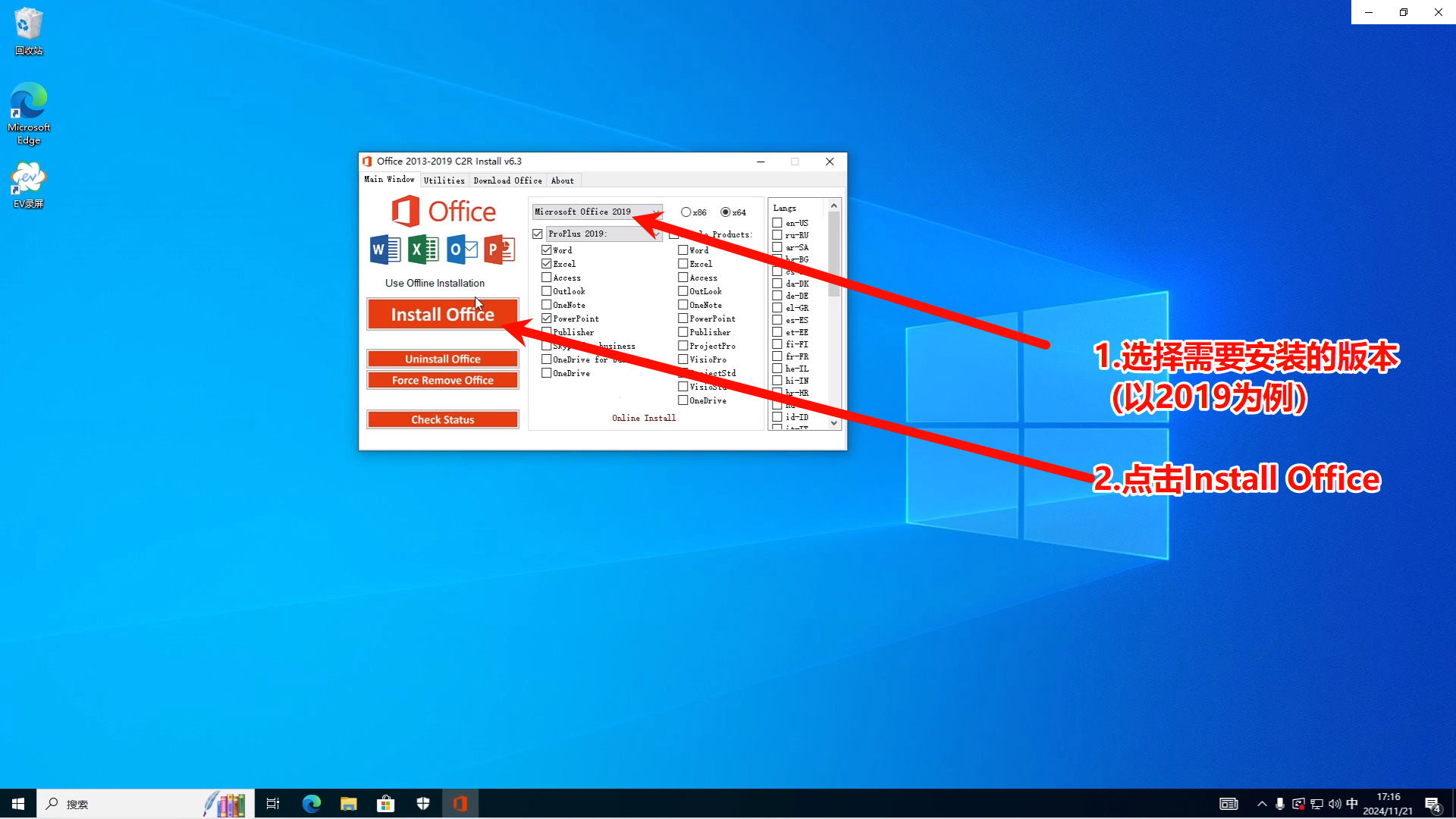The image size is (1456, 819).
Task: Open the news widget in the taskbar
Action: (x=1228, y=804)
